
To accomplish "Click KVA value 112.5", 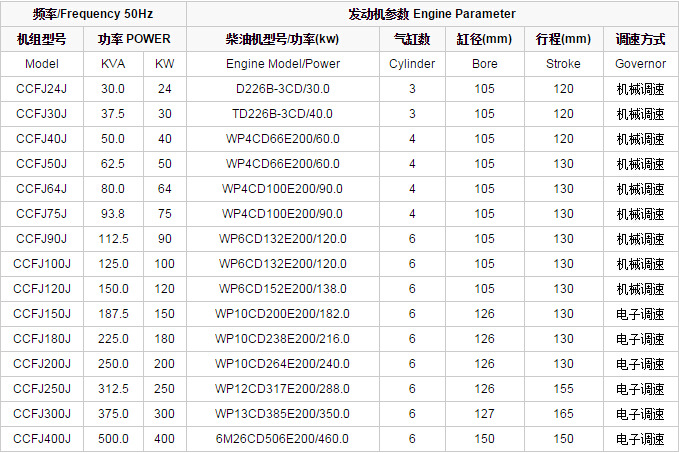I will 113,239.
